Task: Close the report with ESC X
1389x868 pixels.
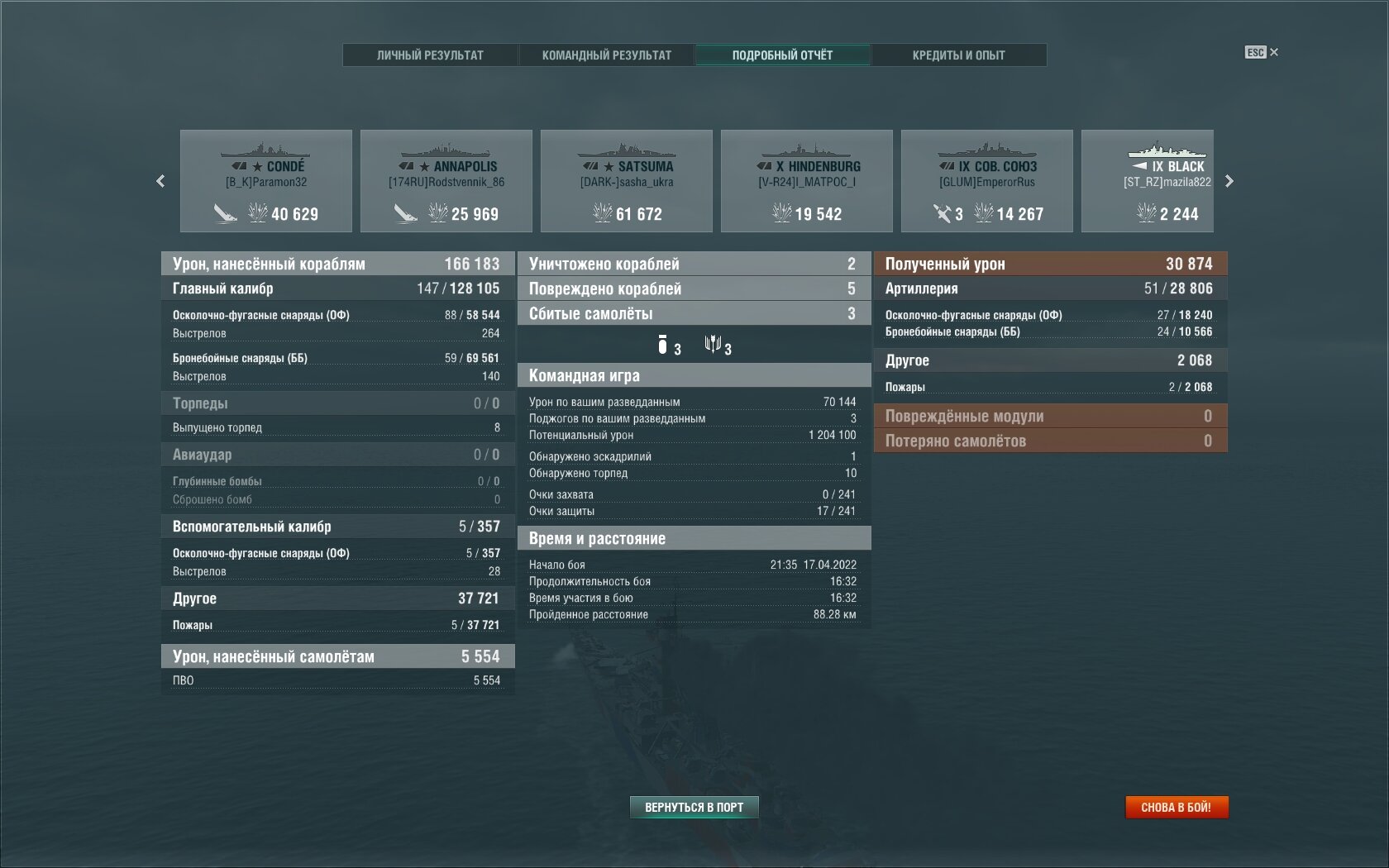Action: coord(1262,52)
